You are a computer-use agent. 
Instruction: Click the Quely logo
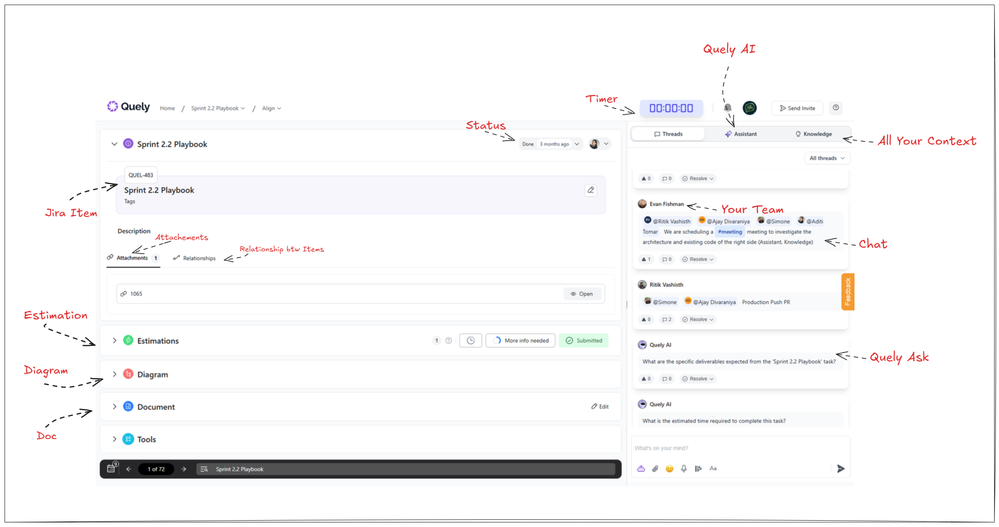(128, 106)
